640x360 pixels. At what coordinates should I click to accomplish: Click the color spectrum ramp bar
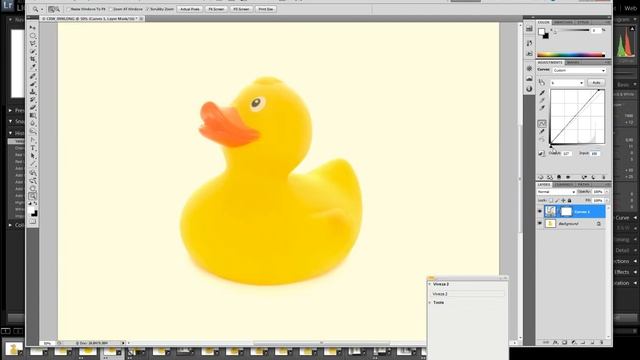coord(571,55)
